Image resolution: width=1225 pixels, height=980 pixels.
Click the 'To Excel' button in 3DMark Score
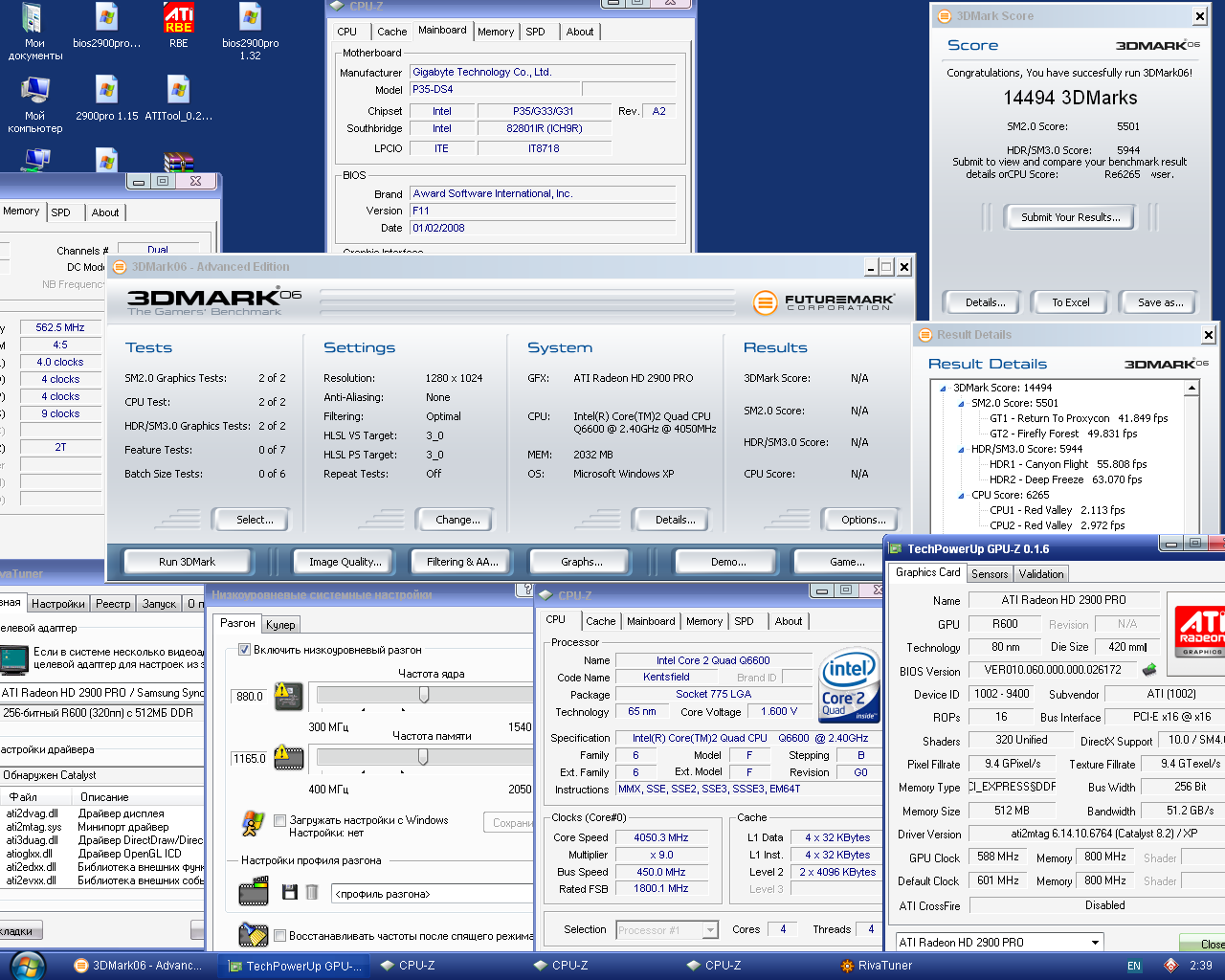pos(1071,302)
